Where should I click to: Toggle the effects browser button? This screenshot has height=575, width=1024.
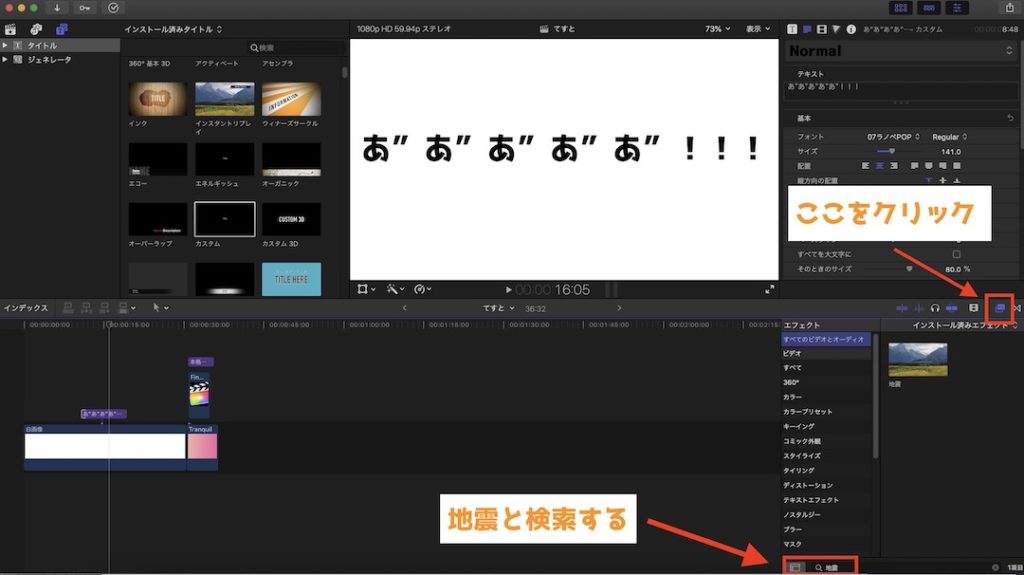pyautogui.click(x=999, y=308)
